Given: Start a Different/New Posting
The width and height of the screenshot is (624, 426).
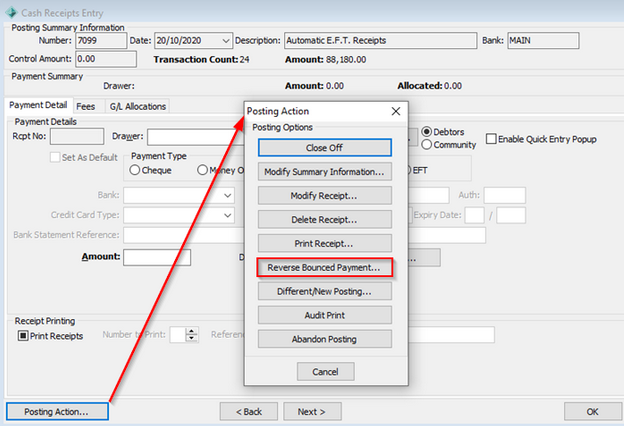Looking at the screenshot, I should 325,292.
